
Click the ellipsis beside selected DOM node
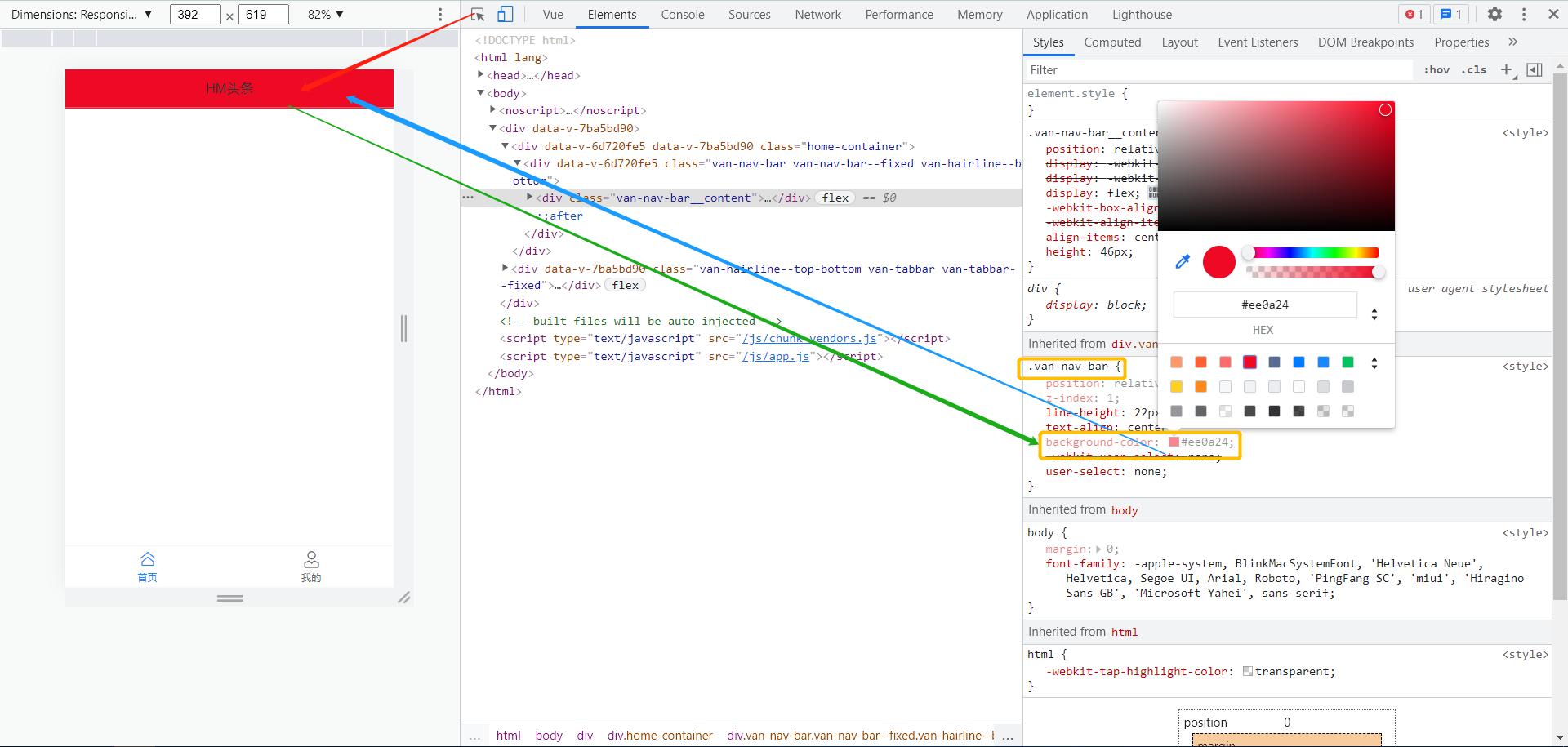pyautogui.click(x=468, y=198)
